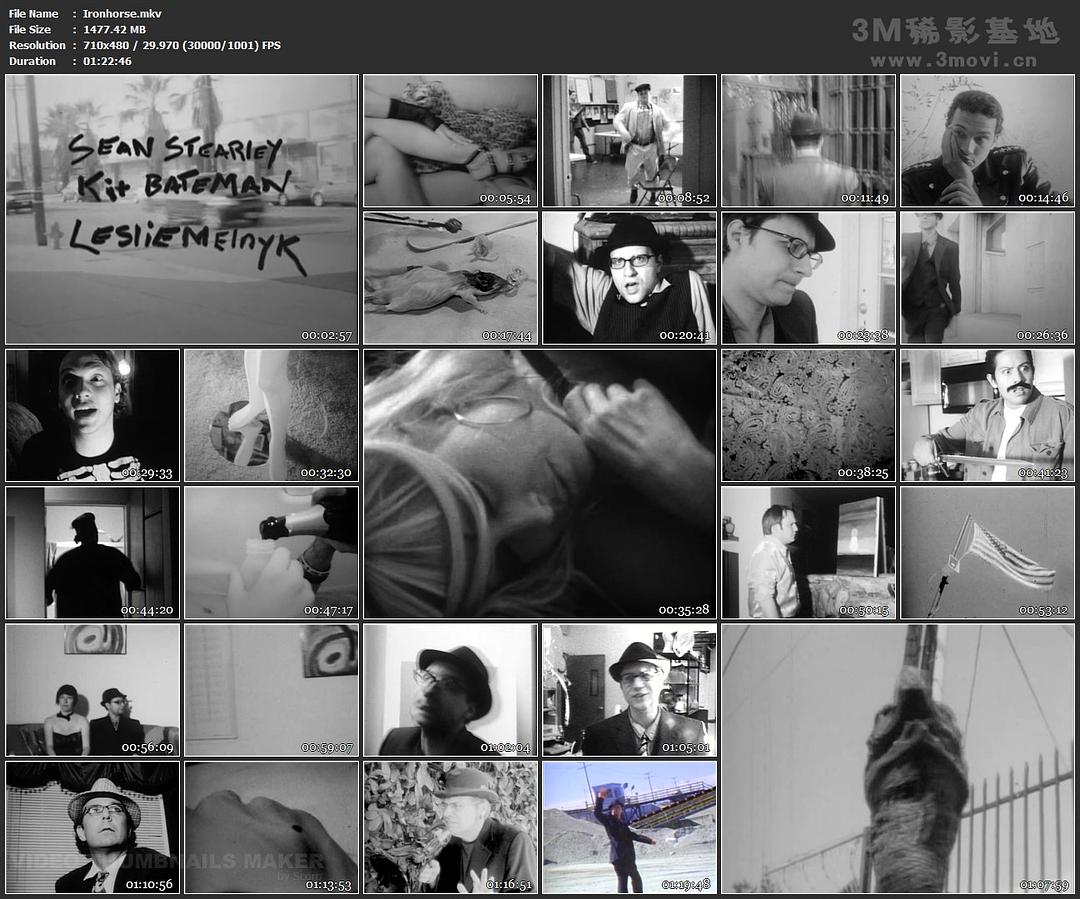1080x899 pixels.
Task: Open the man in suit frame 00:26:36
Action: click(x=987, y=277)
